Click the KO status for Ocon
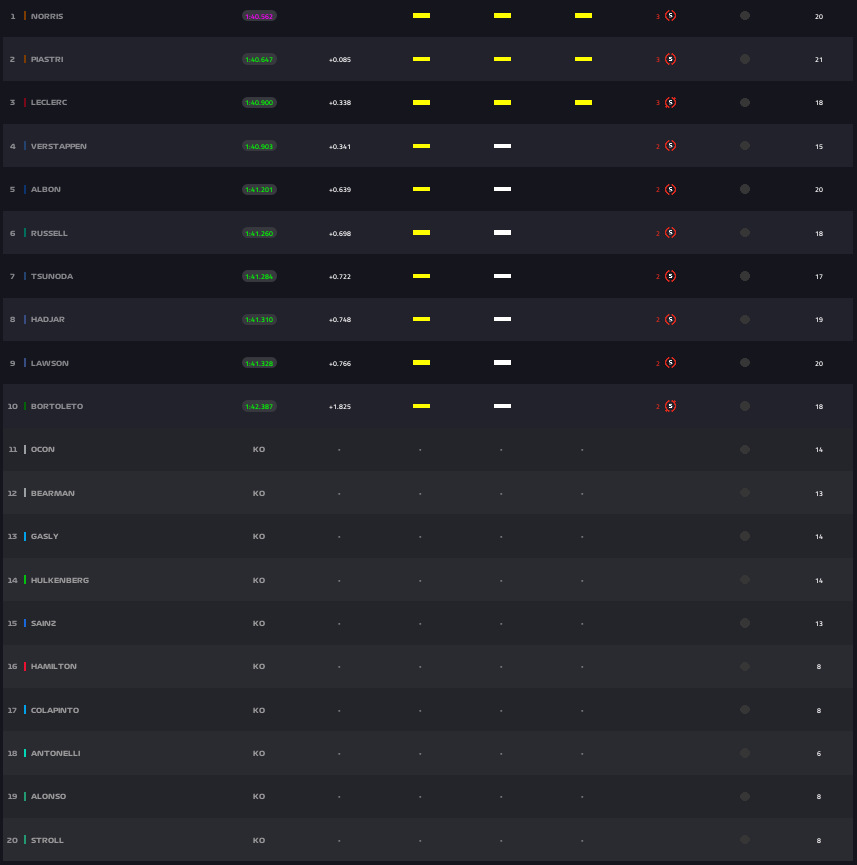The height and width of the screenshot is (865, 857). 259,450
